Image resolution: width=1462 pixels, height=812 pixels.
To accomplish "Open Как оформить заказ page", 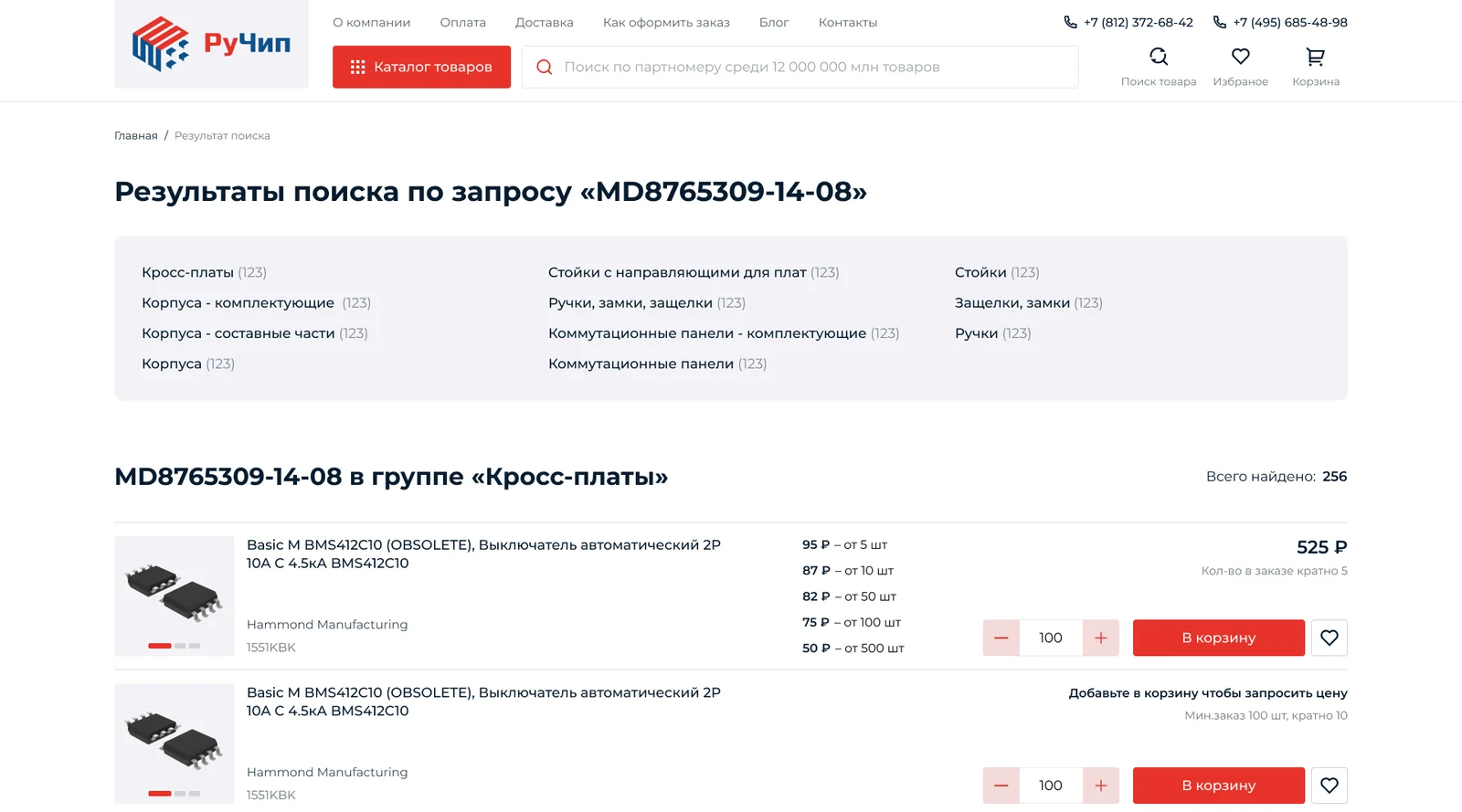I will [x=666, y=22].
